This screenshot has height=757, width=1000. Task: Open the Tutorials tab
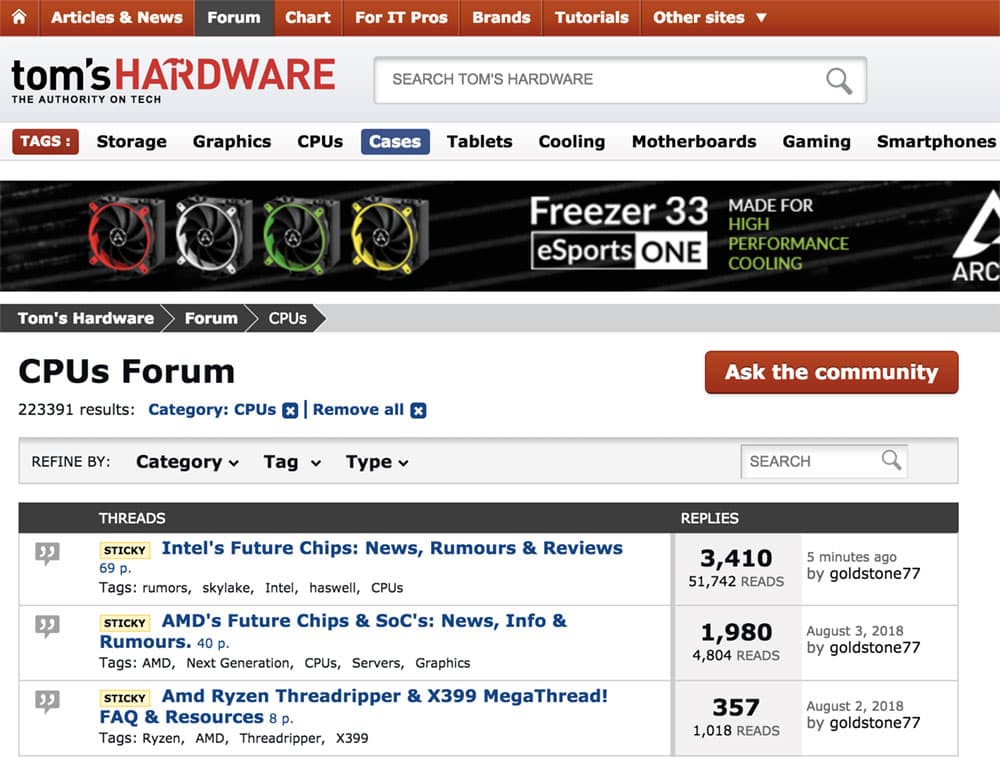pyautogui.click(x=591, y=18)
